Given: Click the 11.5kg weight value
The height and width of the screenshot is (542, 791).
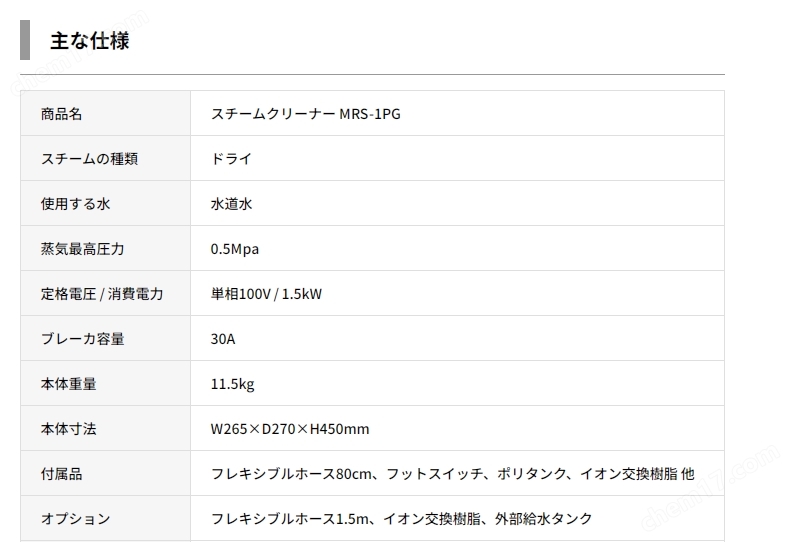Looking at the screenshot, I should (x=232, y=384).
